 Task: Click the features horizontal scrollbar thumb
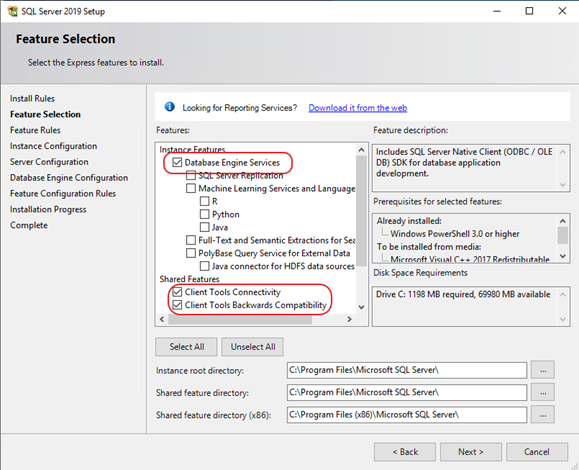(x=240, y=319)
